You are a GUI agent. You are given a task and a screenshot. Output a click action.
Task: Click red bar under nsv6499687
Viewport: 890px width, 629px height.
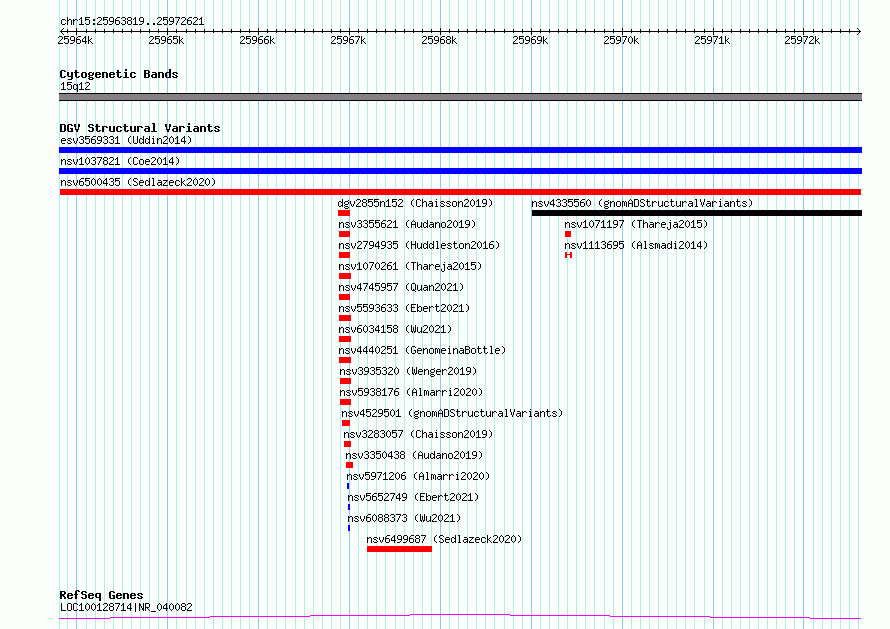[x=400, y=549]
